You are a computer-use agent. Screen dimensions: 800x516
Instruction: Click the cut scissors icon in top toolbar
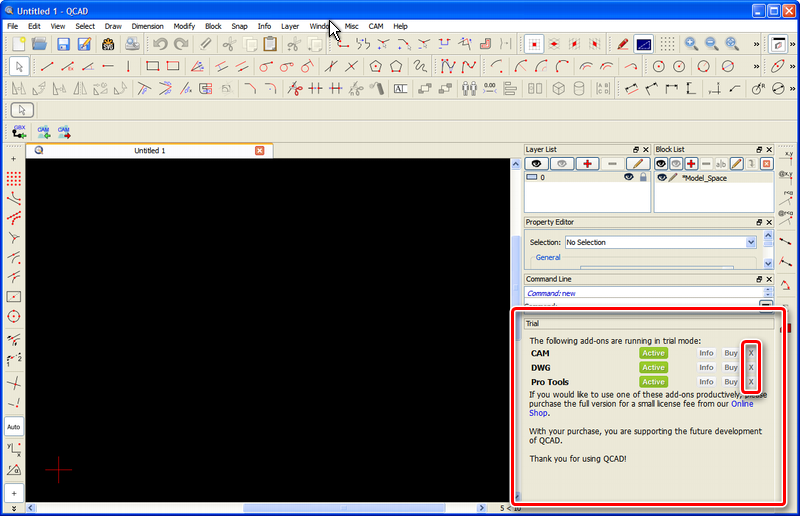[x=229, y=44]
